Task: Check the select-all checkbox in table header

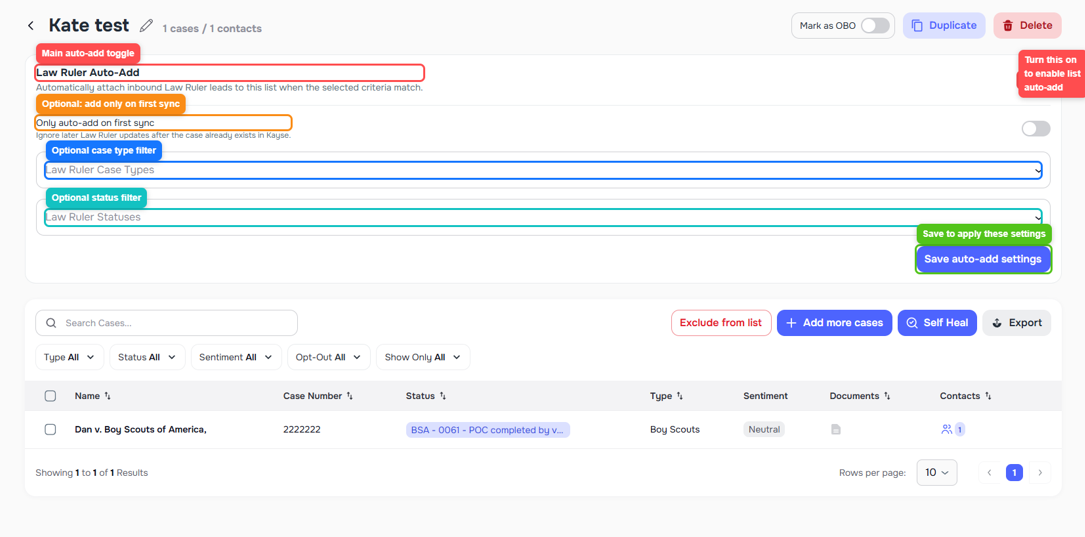Action: [50, 396]
